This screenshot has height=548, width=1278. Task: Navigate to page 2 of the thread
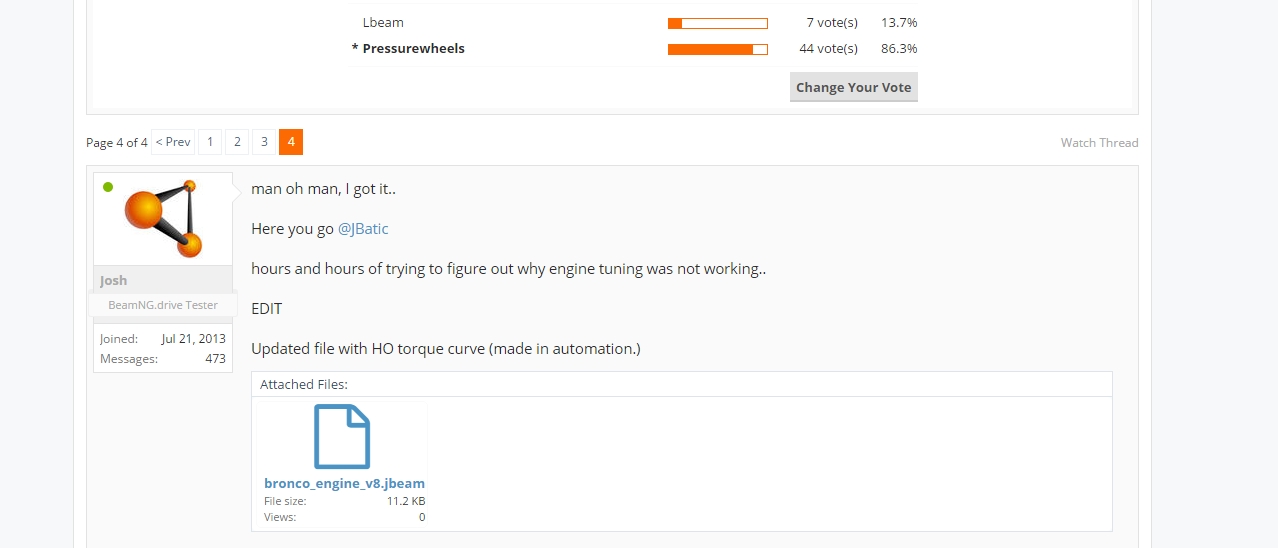pyautogui.click(x=237, y=142)
